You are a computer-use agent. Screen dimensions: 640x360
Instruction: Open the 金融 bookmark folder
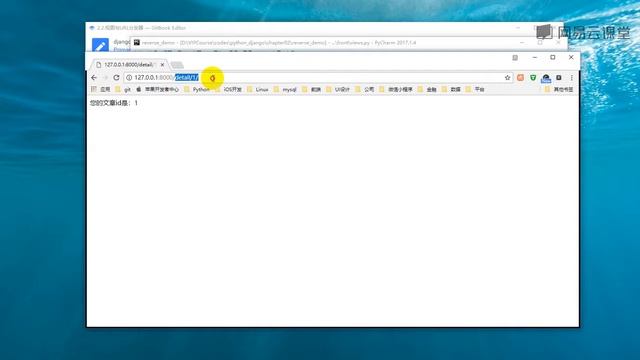tap(427, 89)
